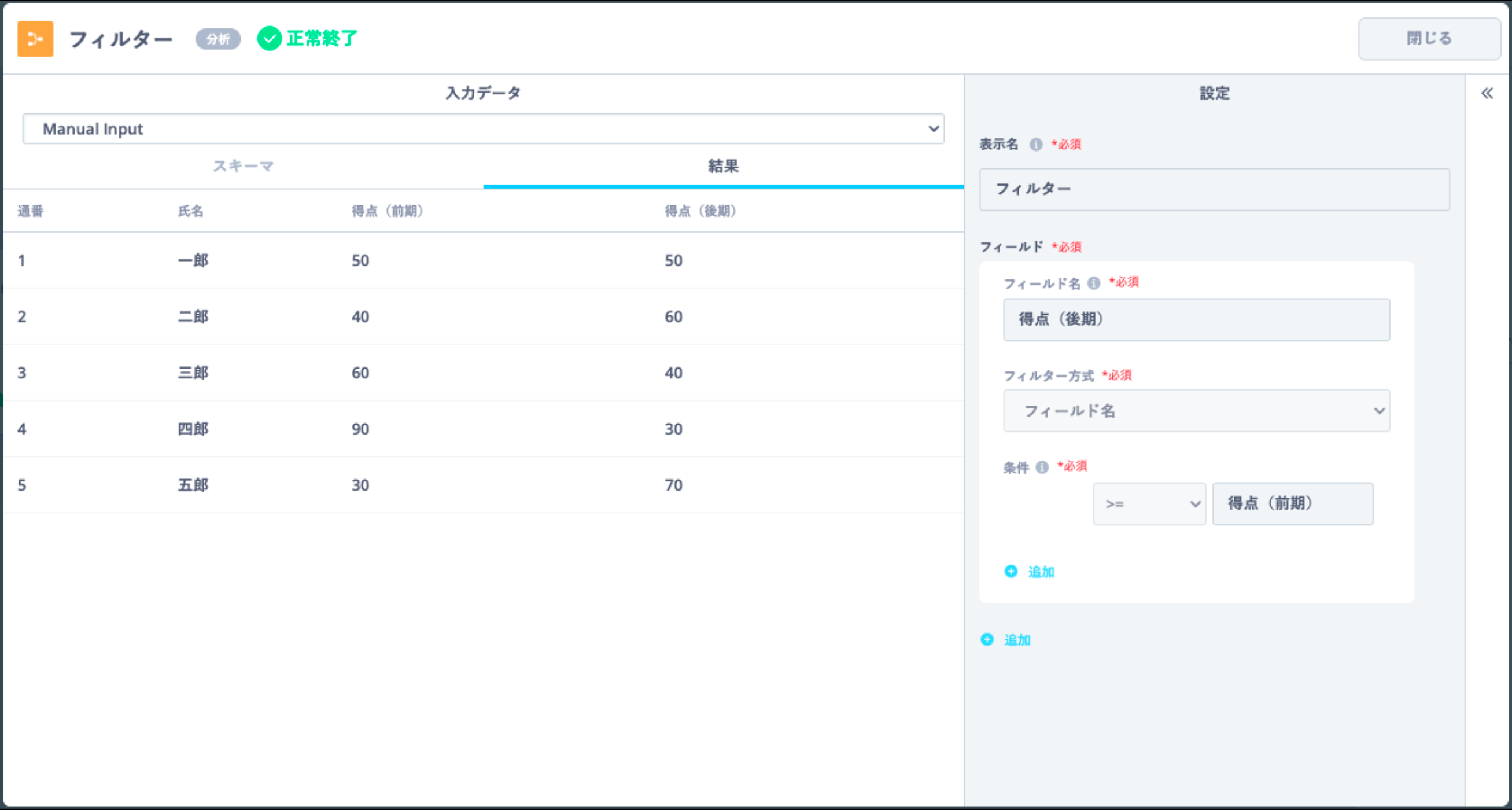
Task: Click info icon beside フィールド名 label
Action: (x=1093, y=283)
